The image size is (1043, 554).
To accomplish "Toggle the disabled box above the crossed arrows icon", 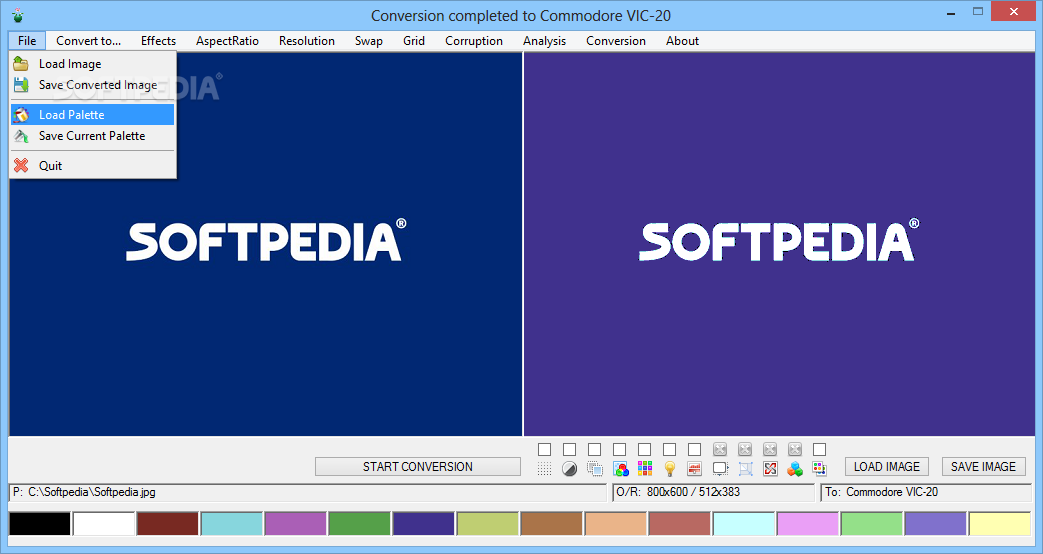I will (x=770, y=450).
